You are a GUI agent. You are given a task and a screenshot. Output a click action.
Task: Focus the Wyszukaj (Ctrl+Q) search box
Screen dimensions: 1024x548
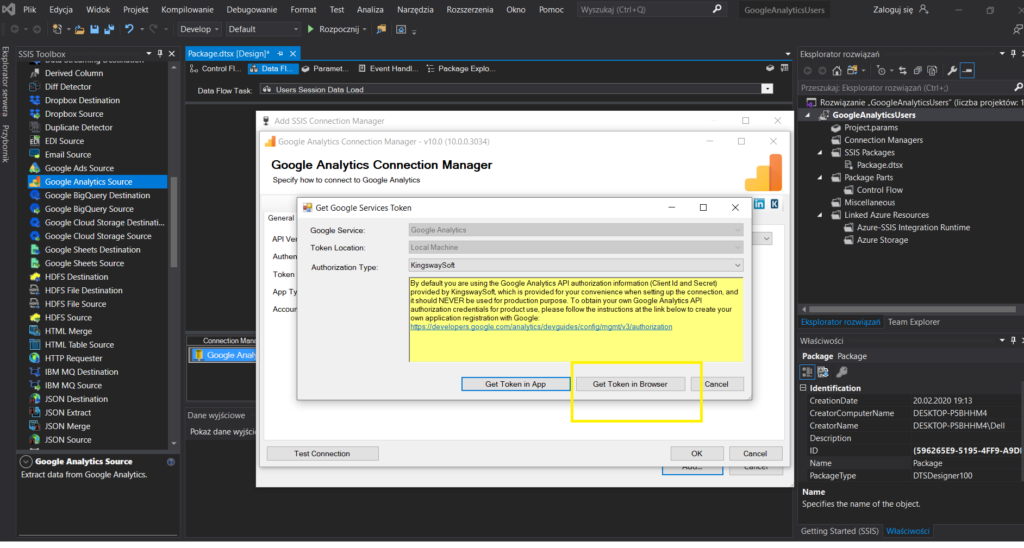650,10
